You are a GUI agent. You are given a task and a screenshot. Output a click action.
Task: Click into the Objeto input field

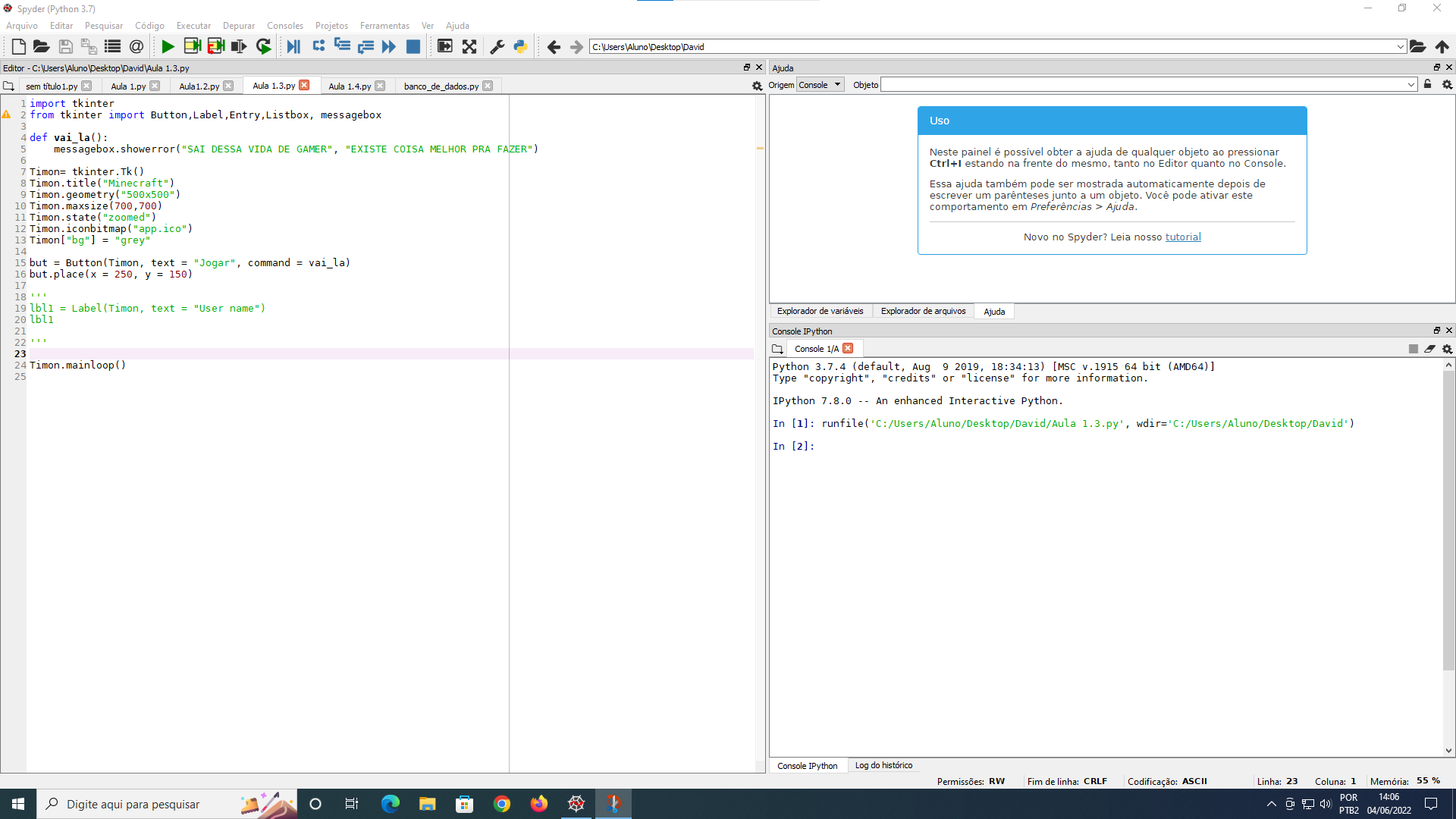[1143, 85]
